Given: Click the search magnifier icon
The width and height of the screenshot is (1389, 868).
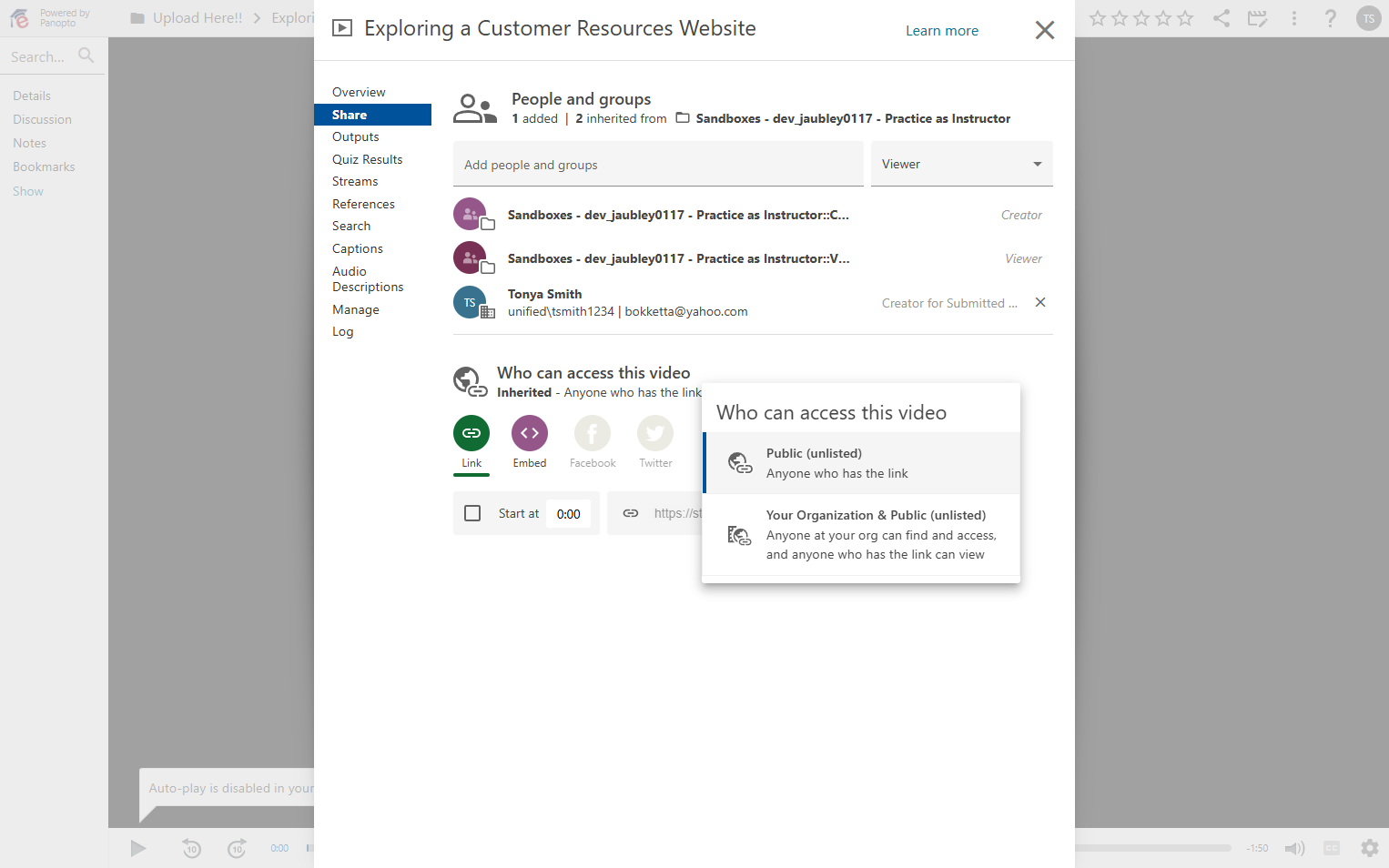Looking at the screenshot, I should click(86, 56).
